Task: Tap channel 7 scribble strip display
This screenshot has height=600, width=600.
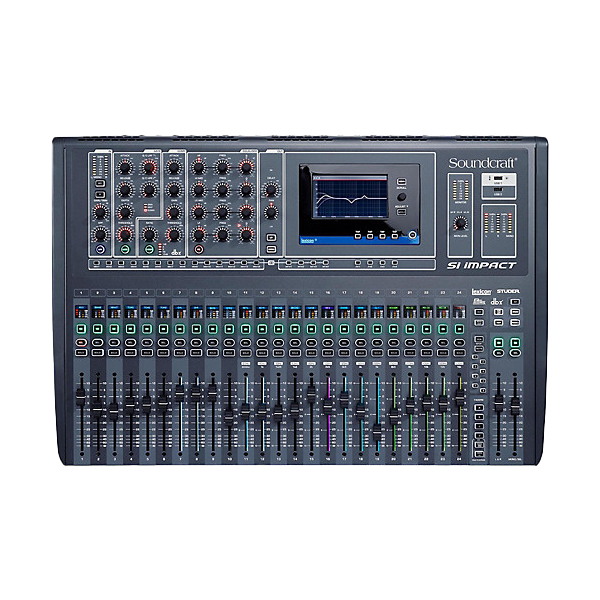Action: click(180, 311)
